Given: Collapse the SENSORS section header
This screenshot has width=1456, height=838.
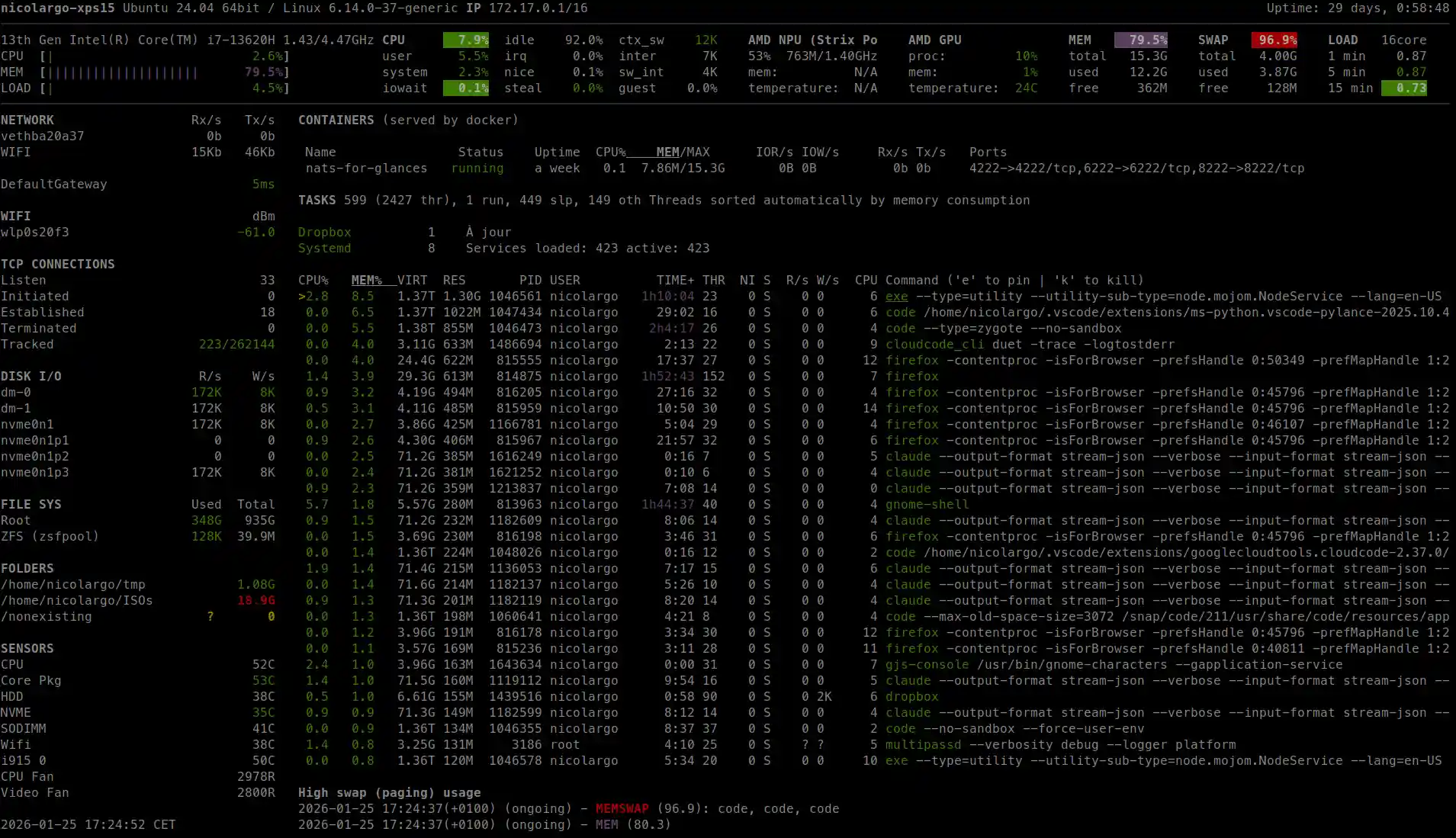Looking at the screenshot, I should tap(27, 648).
